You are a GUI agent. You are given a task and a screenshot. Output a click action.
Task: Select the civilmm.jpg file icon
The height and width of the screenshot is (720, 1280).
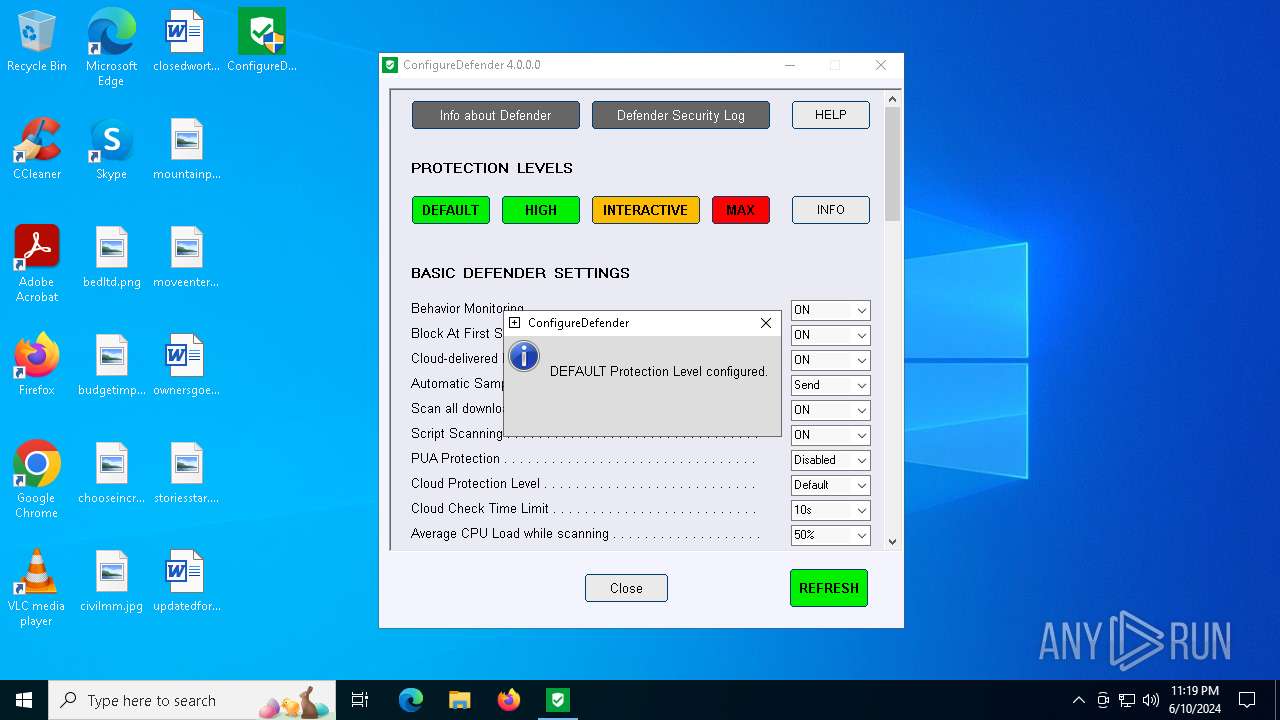click(111, 581)
